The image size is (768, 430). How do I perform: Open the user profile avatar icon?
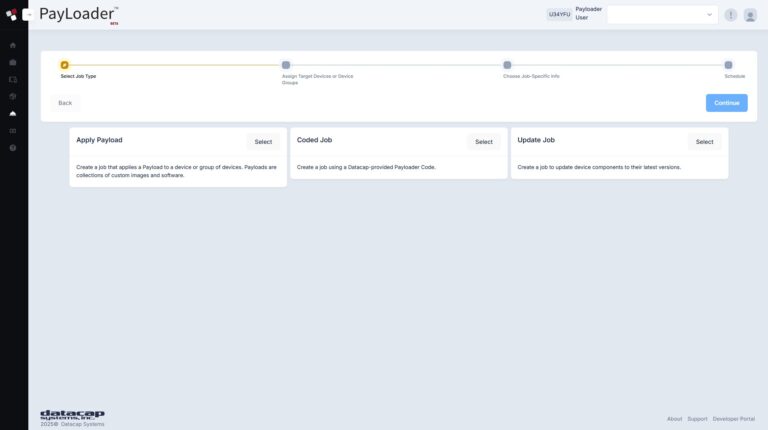[x=750, y=15]
